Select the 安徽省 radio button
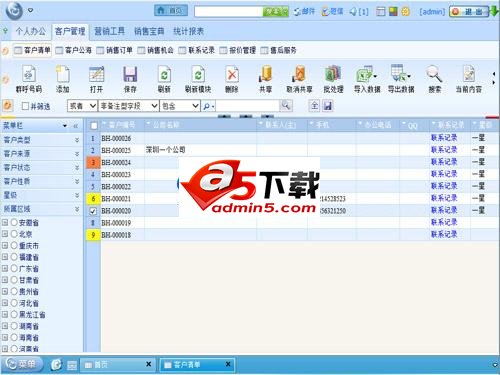500x375 pixels. coord(14,222)
